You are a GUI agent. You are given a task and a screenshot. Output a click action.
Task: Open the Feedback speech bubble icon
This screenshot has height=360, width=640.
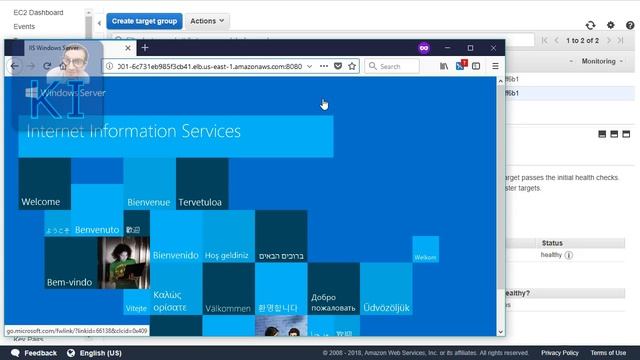tap(16, 353)
